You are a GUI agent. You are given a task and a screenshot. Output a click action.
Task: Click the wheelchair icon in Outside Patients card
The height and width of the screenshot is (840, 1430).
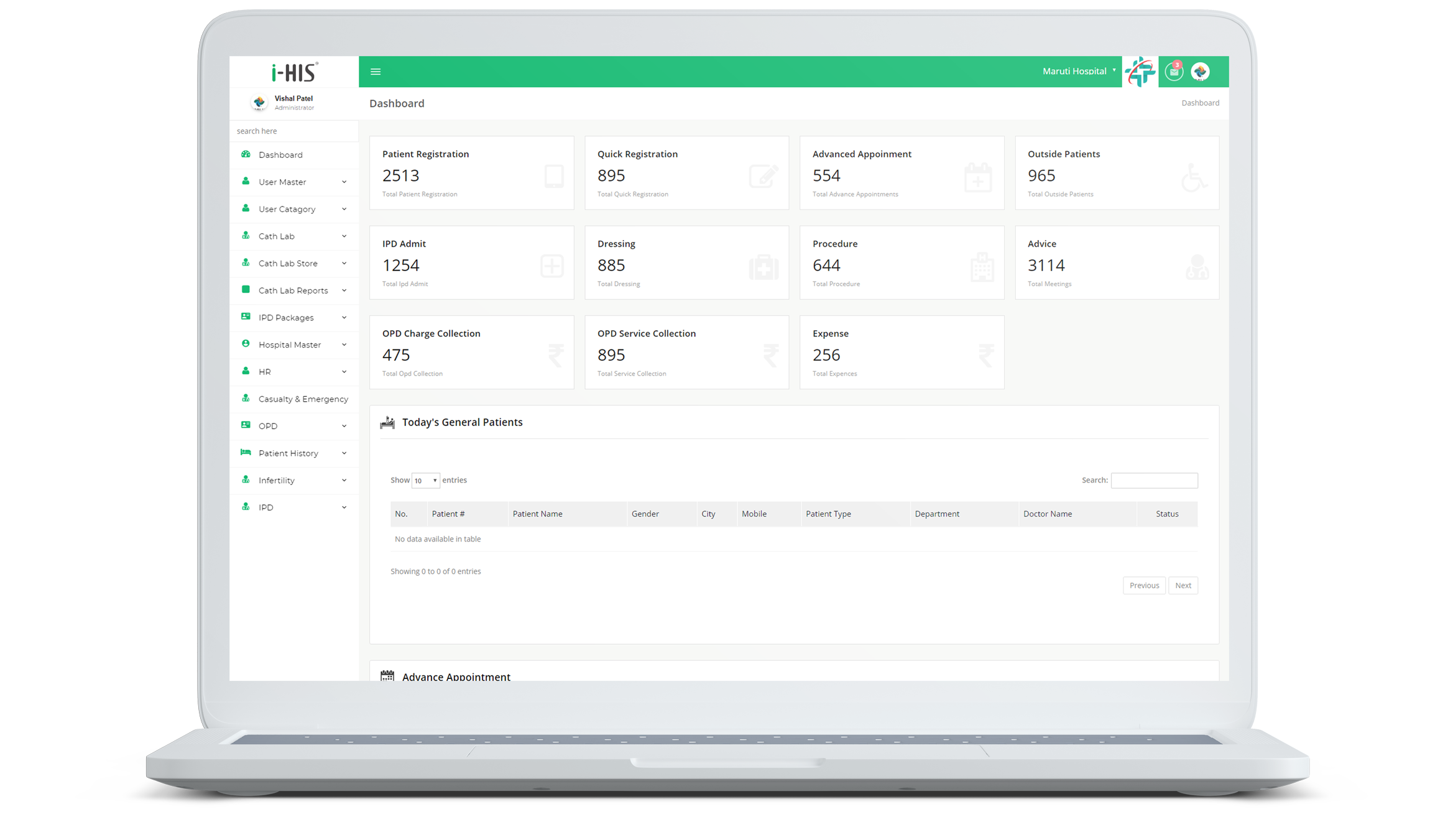1194,178
